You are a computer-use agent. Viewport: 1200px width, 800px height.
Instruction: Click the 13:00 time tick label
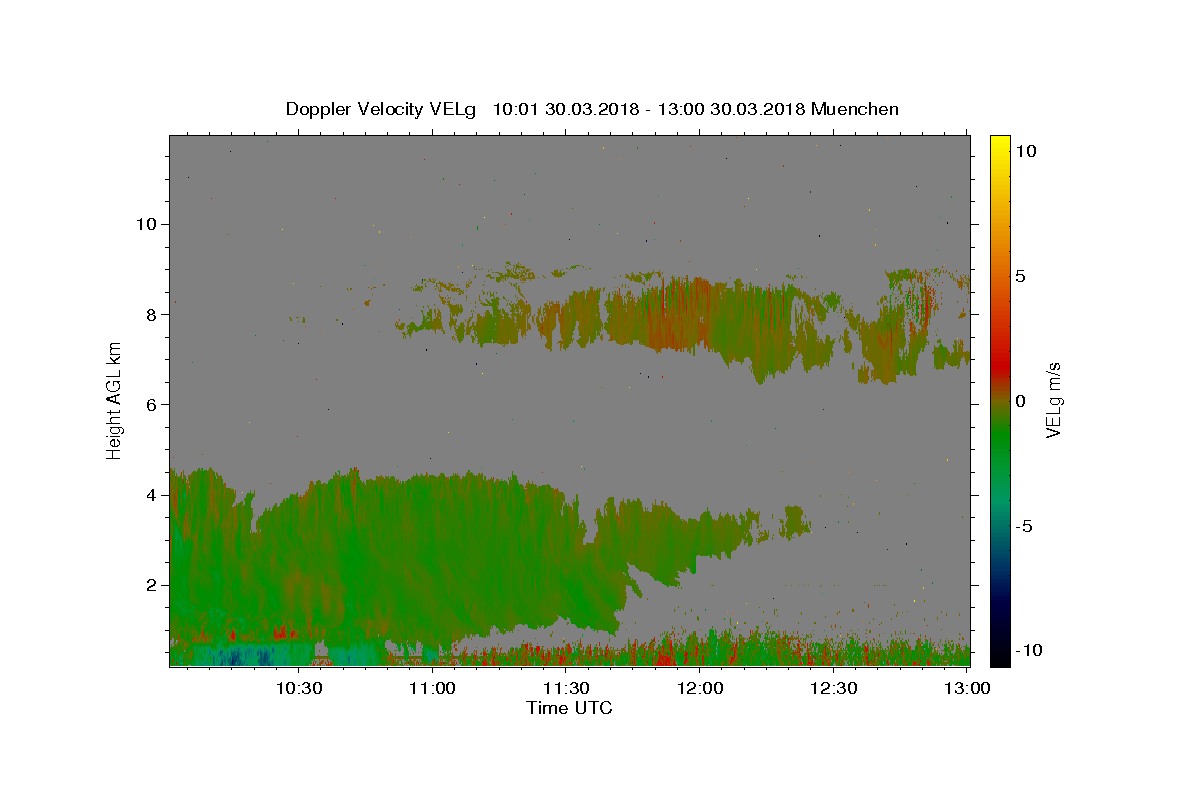968,688
